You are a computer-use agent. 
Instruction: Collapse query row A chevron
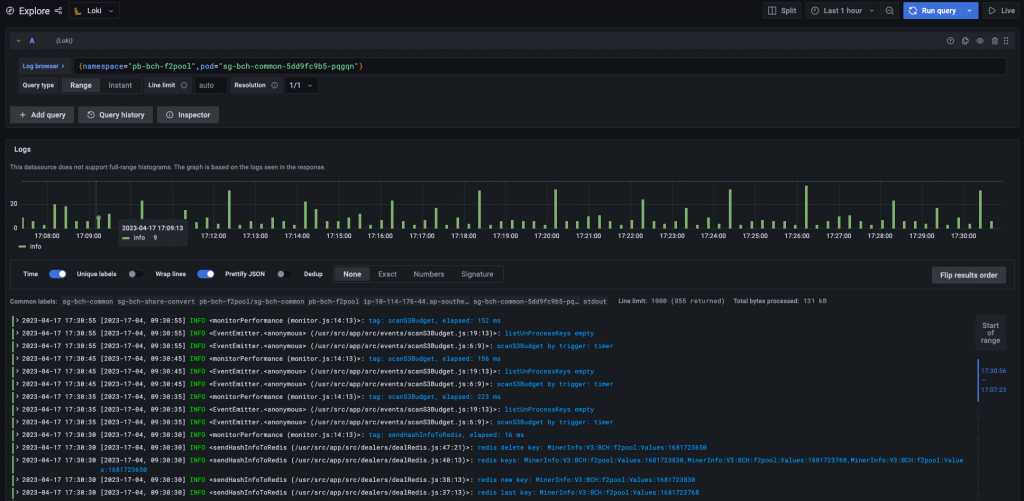click(18, 40)
